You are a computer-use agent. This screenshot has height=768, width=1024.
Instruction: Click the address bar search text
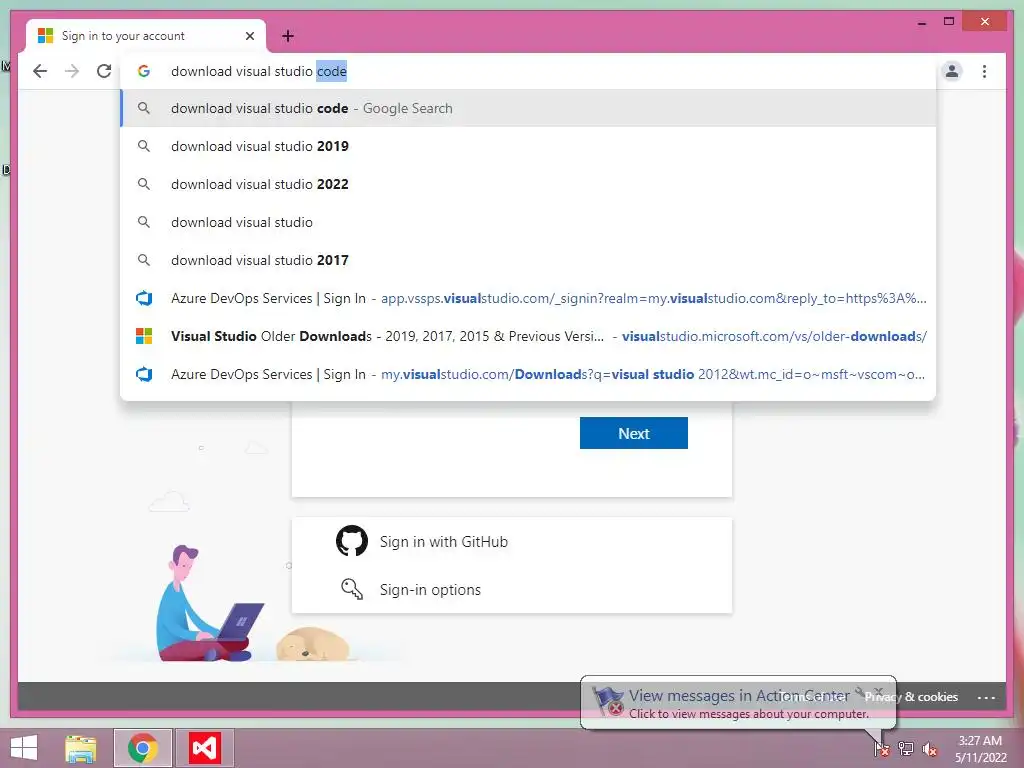pyautogui.click(x=259, y=71)
